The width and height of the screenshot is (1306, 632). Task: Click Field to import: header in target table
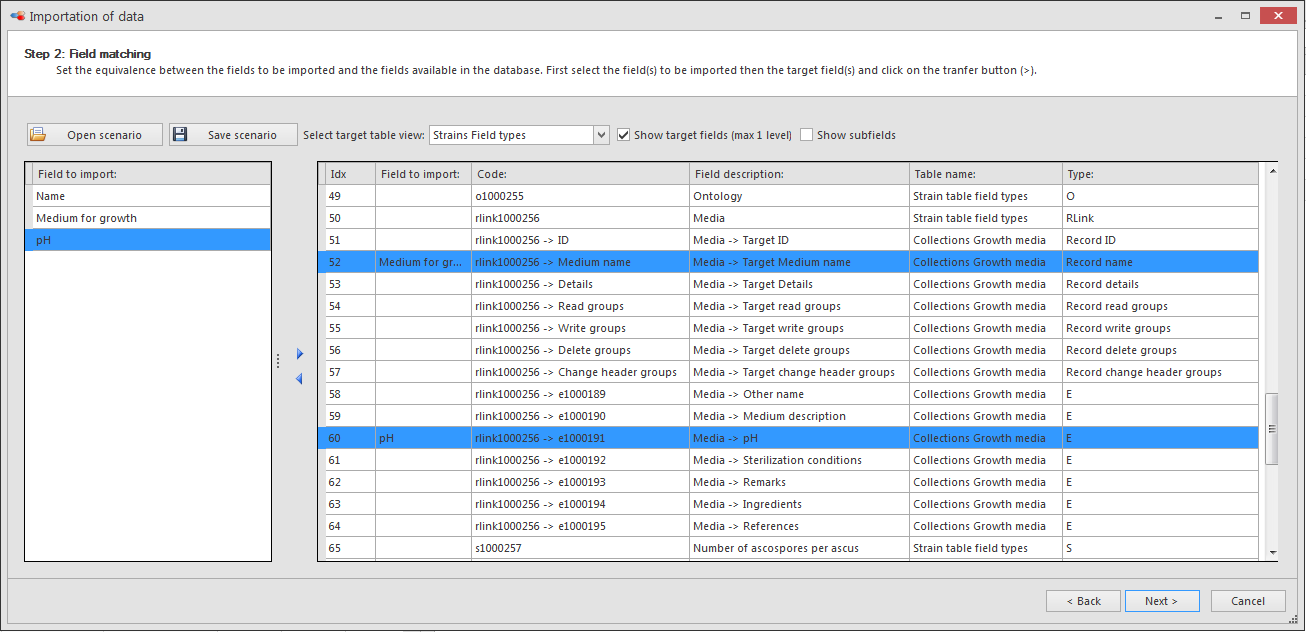click(423, 174)
